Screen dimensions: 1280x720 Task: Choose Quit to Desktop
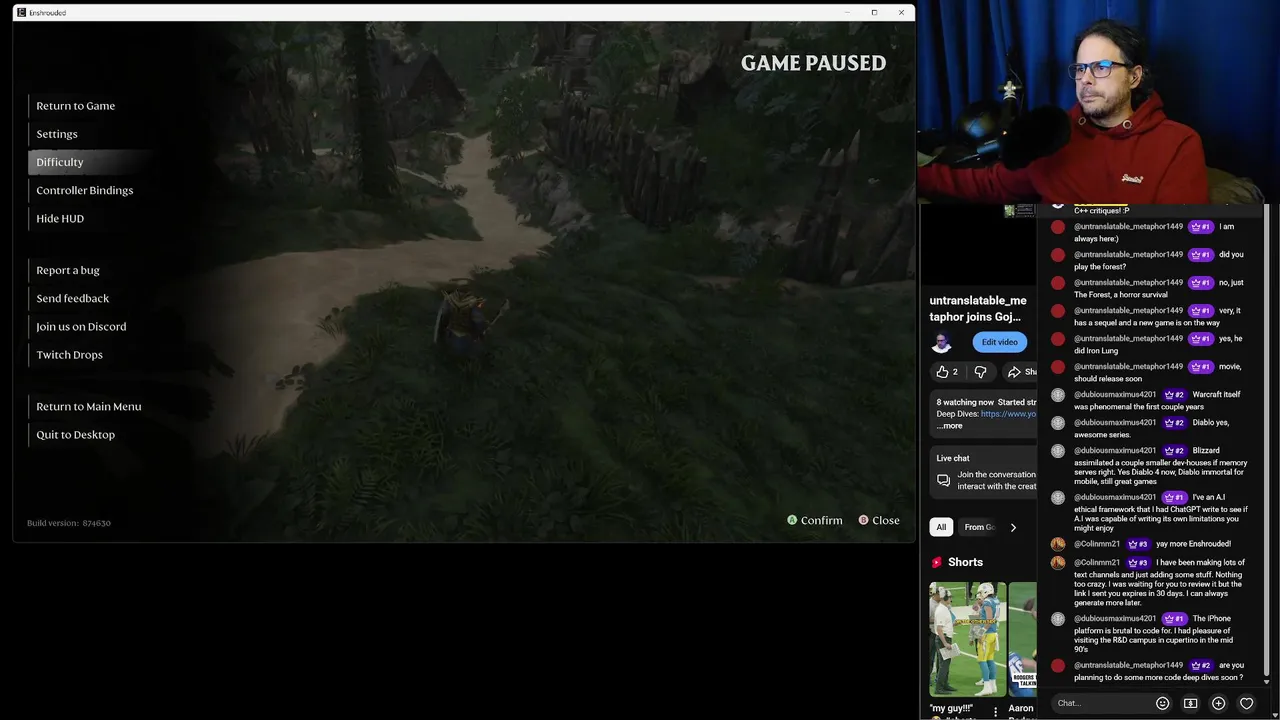76,434
